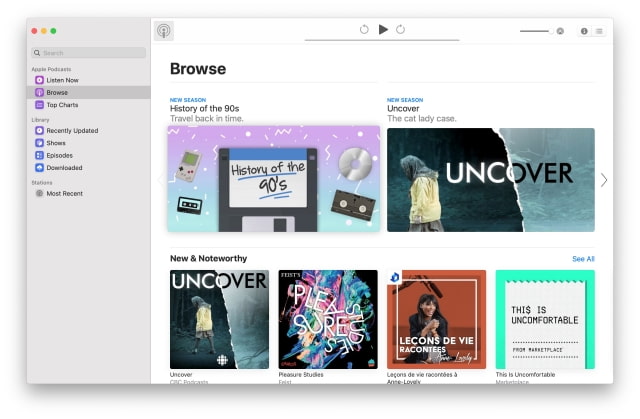Start playback with the play button
This screenshot has width=640, height=419.
click(x=383, y=29)
